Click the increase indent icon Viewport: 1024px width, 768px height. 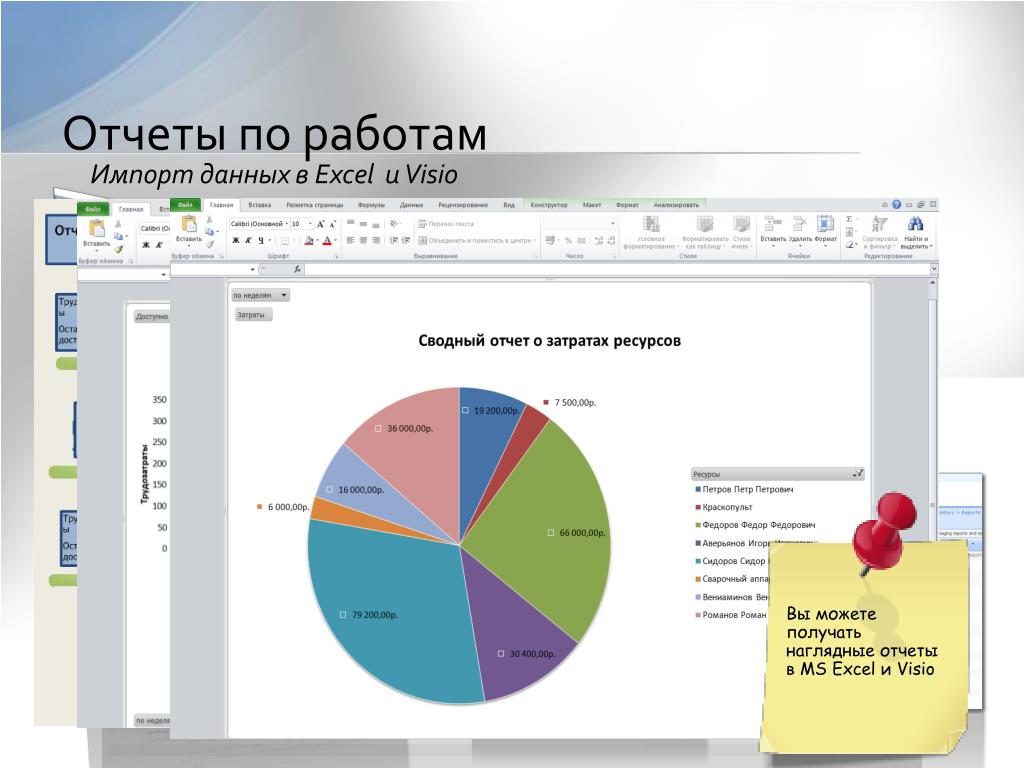click(x=406, y=240)
